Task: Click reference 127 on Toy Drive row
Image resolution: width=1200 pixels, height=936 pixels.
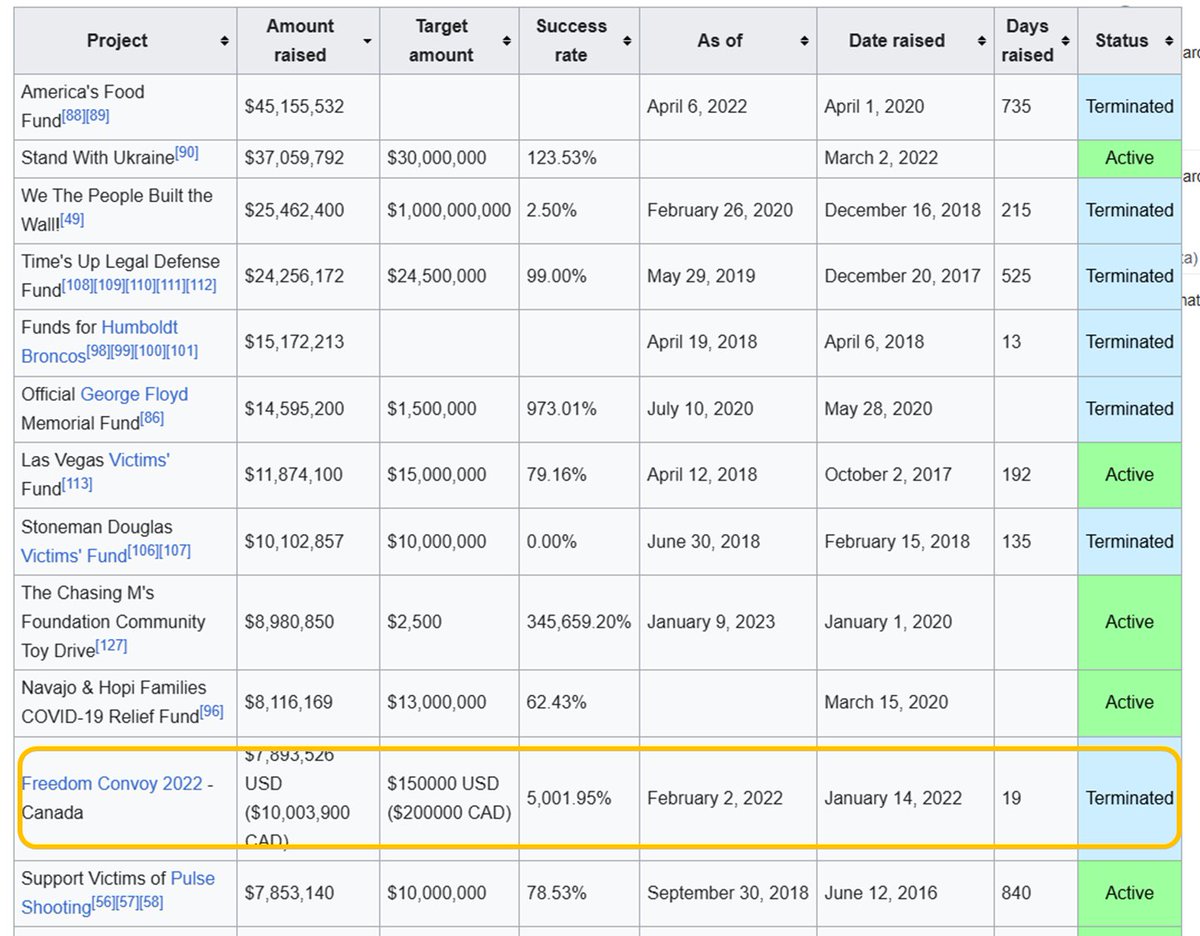Action: [x=111, y=646]
